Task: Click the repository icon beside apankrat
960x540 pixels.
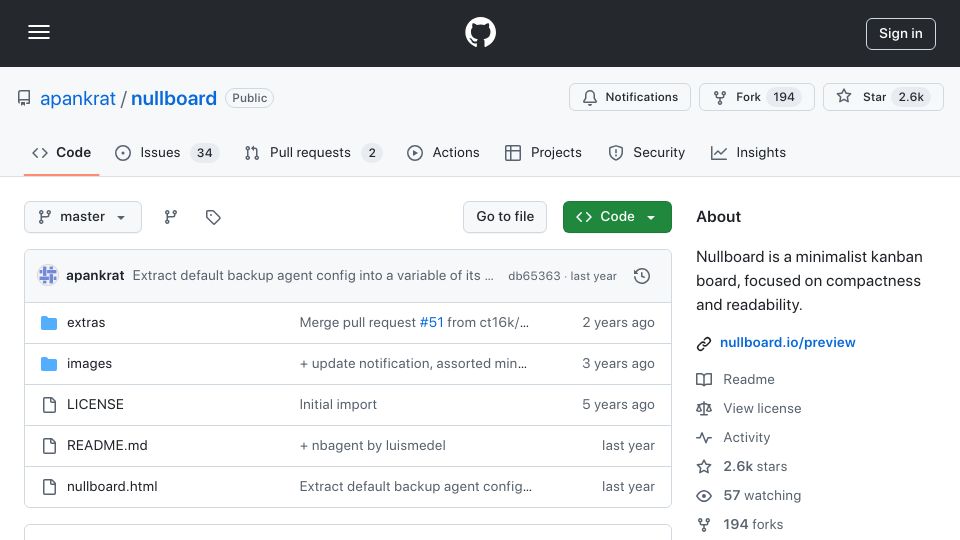Action: (24, 98)
